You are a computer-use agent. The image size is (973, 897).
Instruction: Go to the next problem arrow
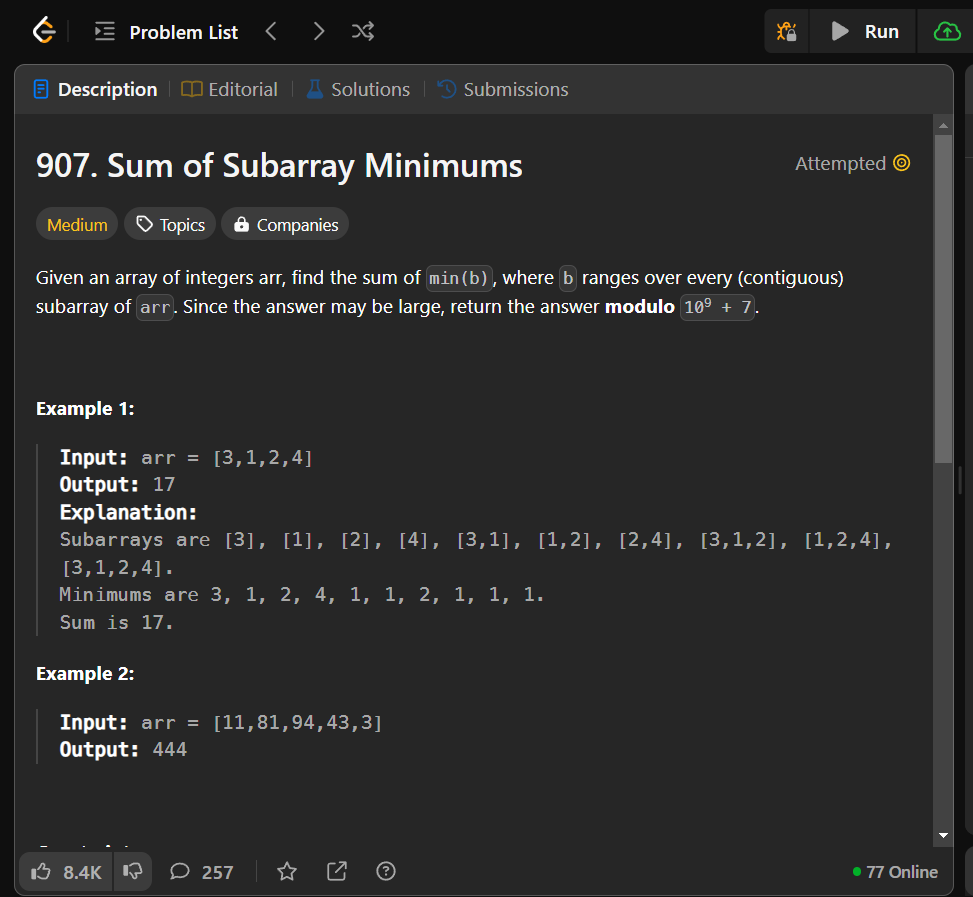tap(318, 31)
